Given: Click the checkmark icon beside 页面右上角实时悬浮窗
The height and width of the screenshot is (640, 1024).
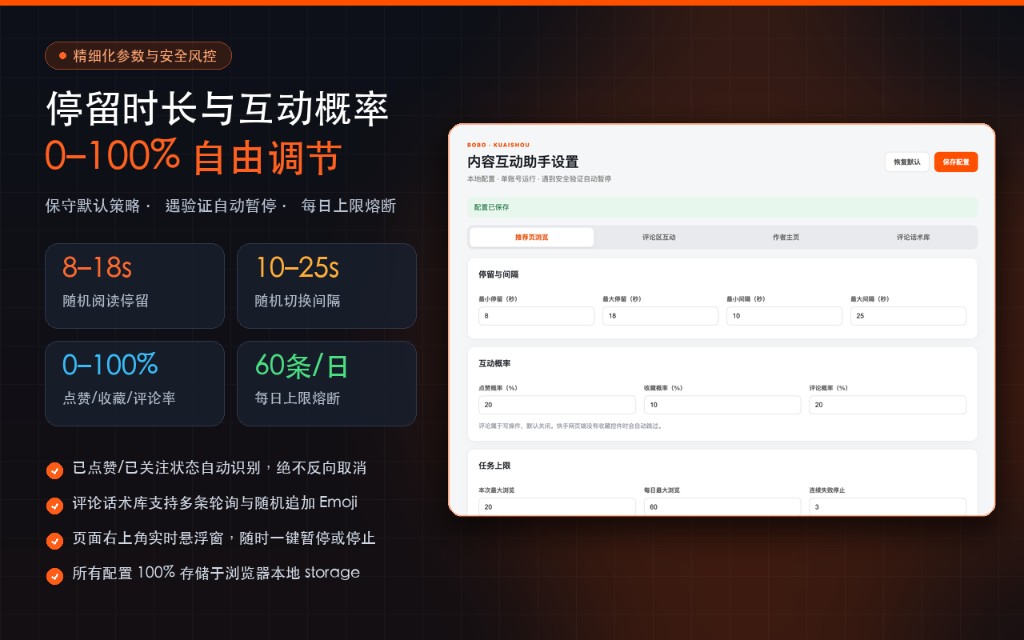Looking at the screenshot, I should pyautogui.click(x=55, y=541).
